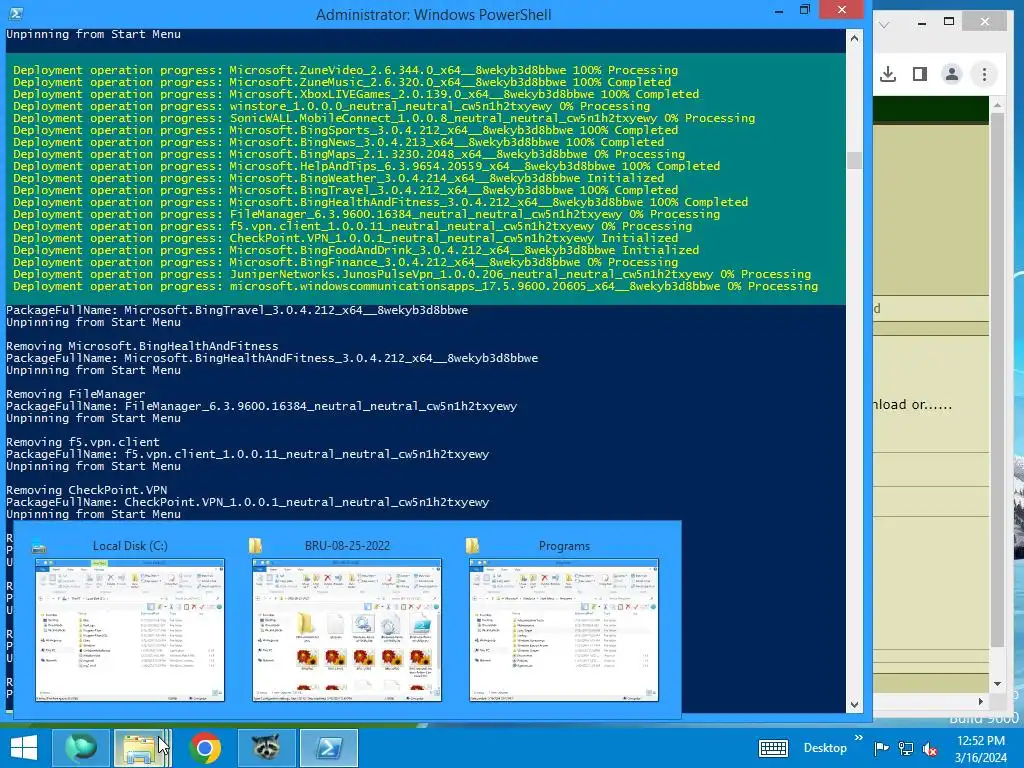Select the BRU-08-25-2022 window thumbnail
Viewport: 1024px width, 768px height.
pyautogui.click(x=347, y=630)
